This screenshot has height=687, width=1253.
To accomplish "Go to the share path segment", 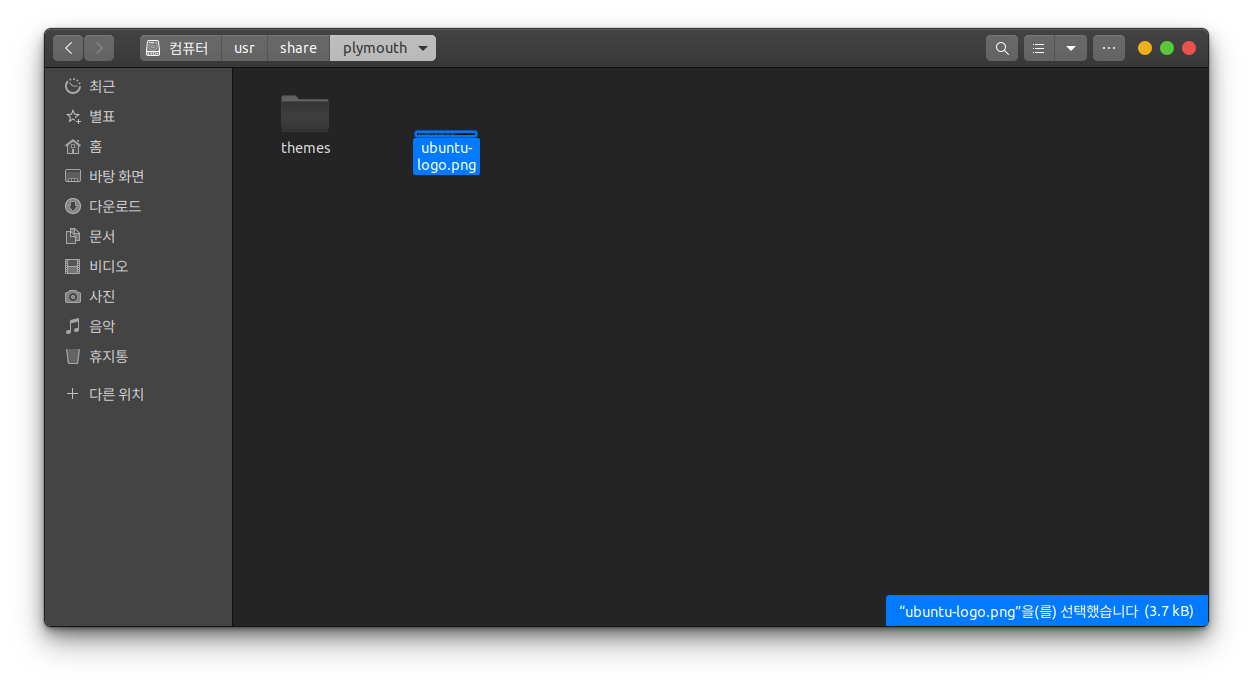I will [x=298, y=48].
